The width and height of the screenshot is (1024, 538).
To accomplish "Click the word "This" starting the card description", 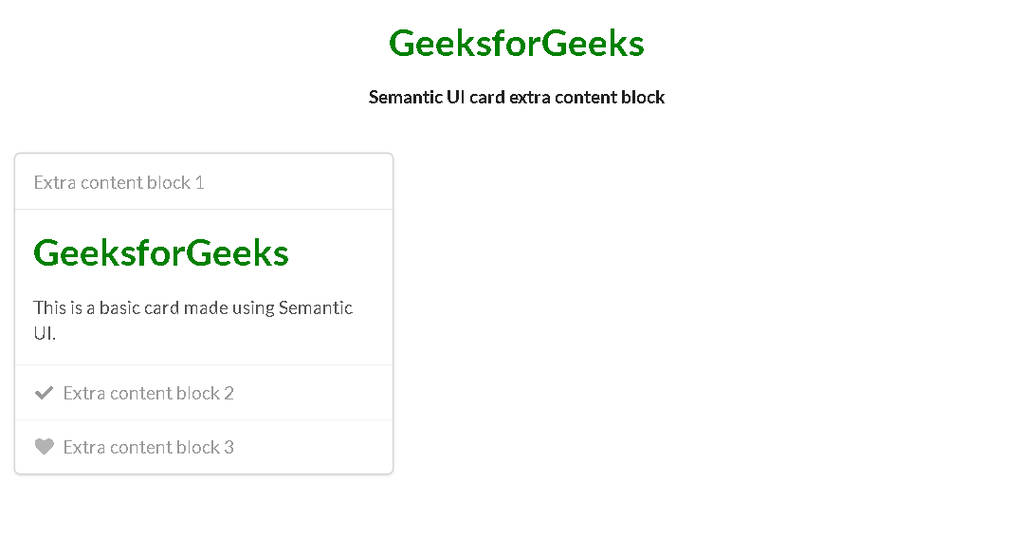I will [50, 307].
